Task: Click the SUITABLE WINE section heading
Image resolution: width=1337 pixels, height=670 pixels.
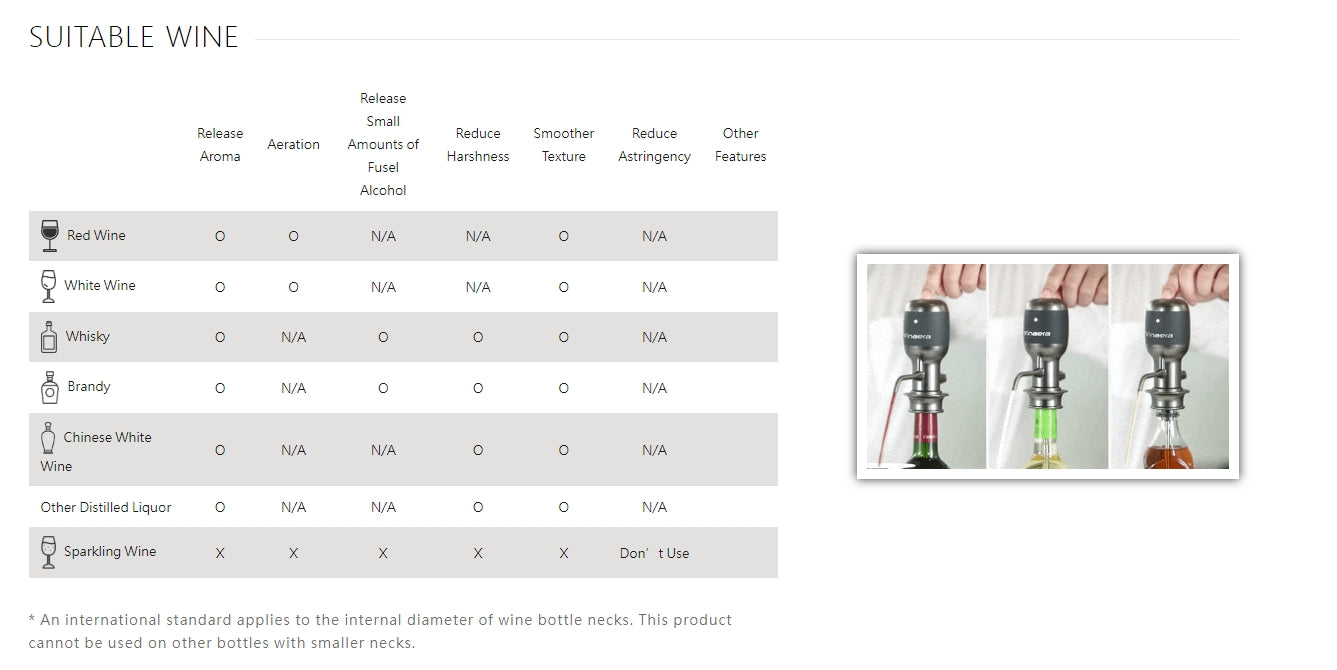Action: click(x=134, y=38)
